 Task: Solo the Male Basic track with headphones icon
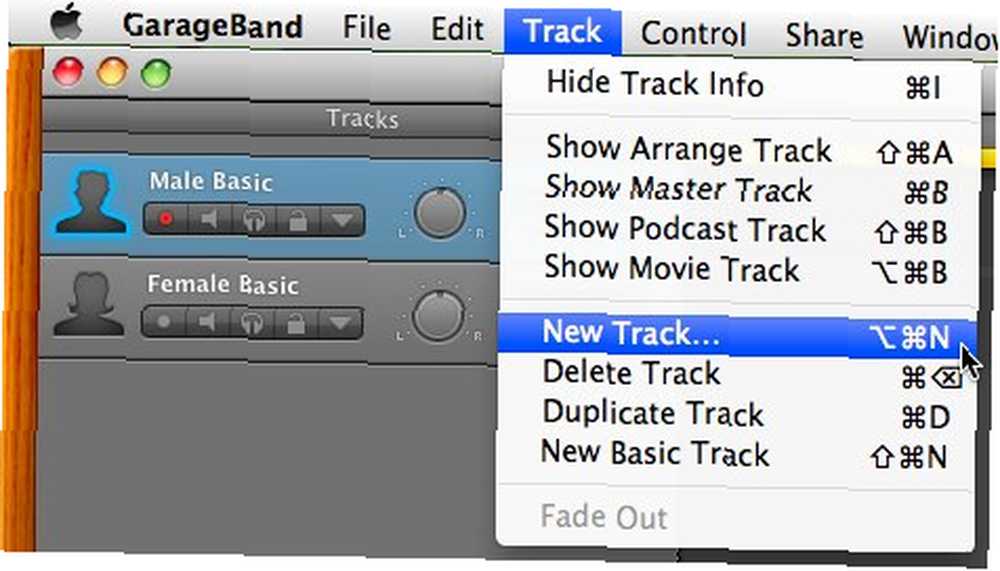point(253,220)
